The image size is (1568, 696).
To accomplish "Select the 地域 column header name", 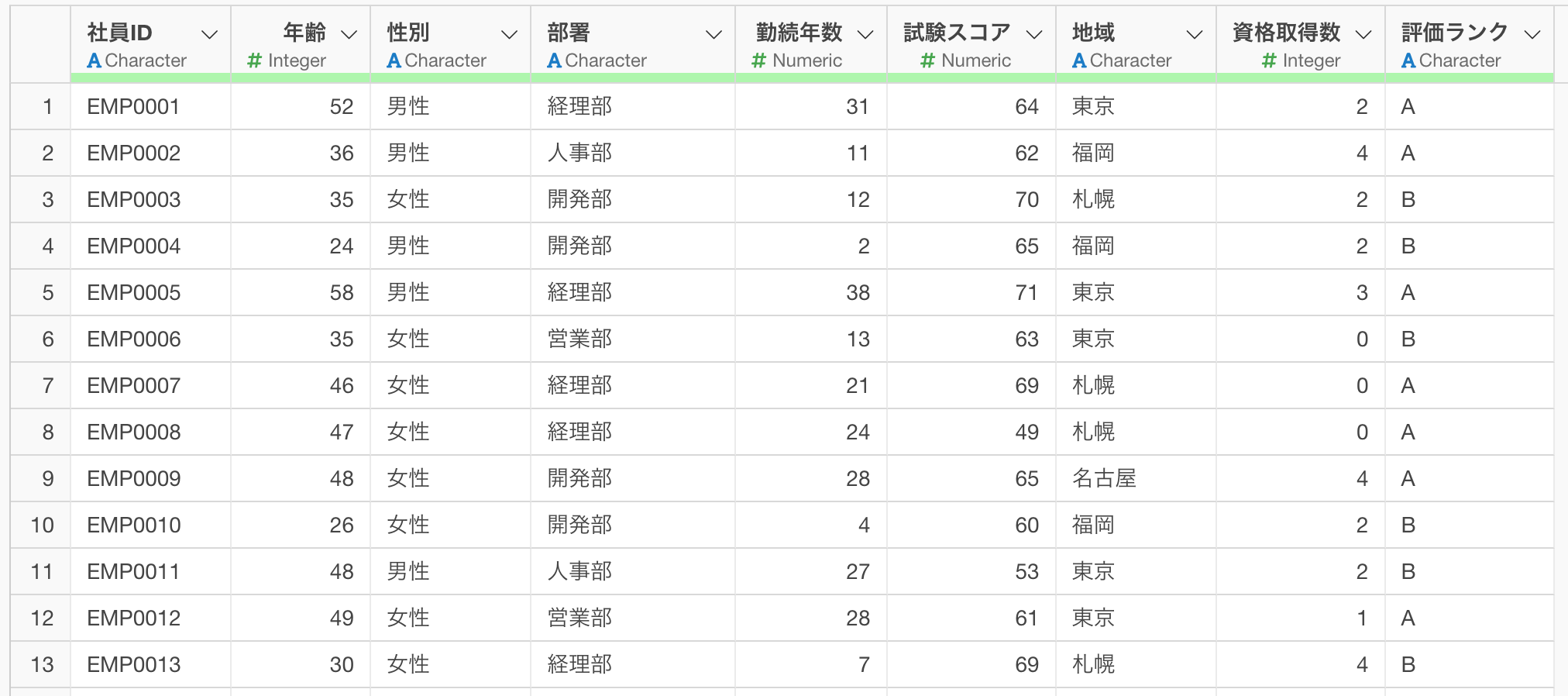I will (1093, 33).
